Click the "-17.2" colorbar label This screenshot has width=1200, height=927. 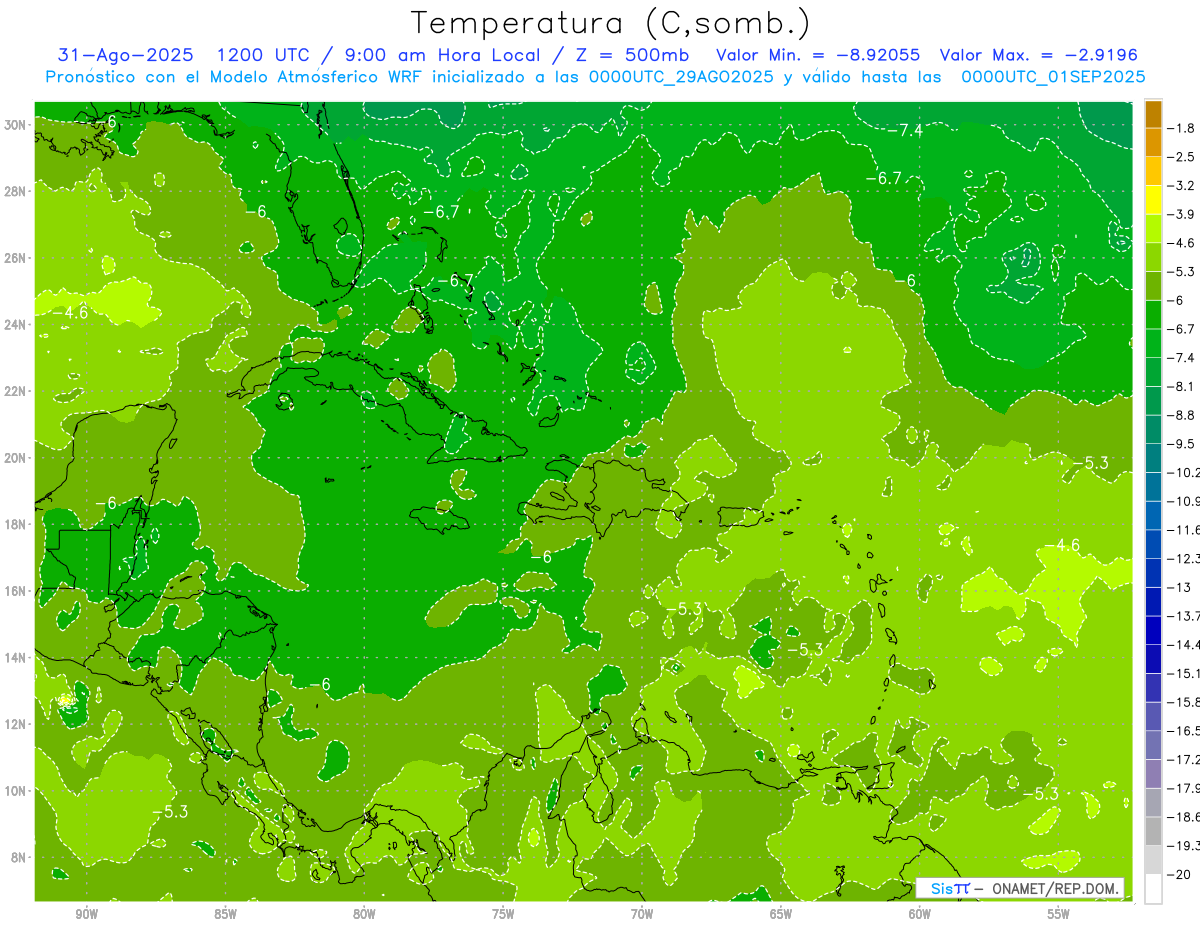pyautogui.click(x=1183, y=759)
